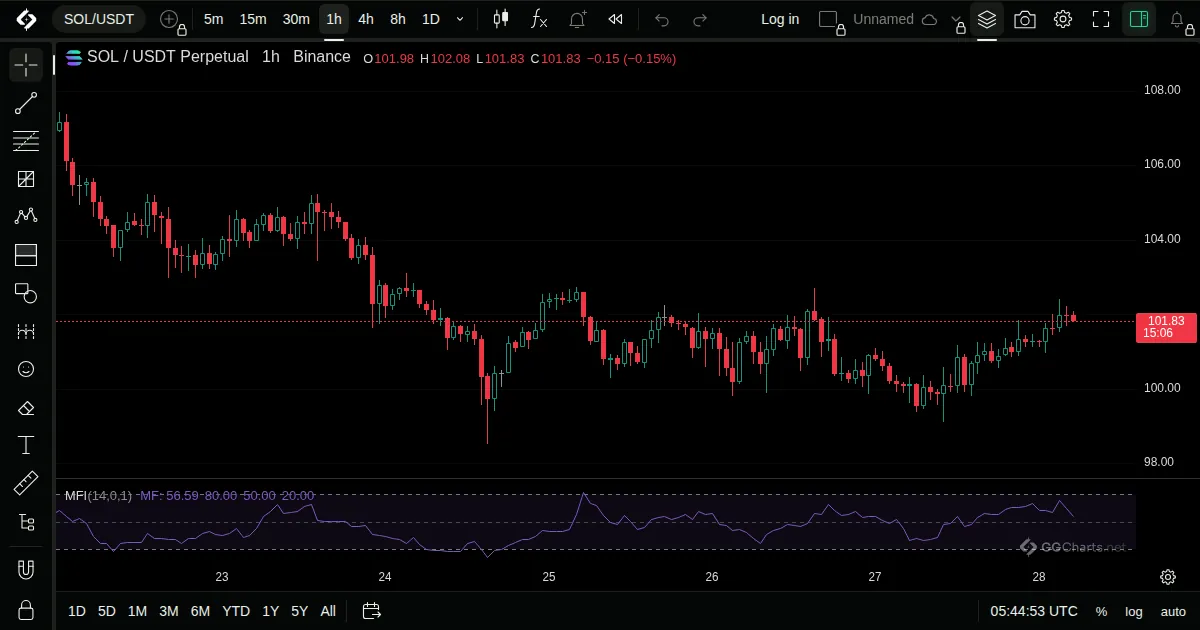Open chart settings gear in top toolbar

point(1063,19)
